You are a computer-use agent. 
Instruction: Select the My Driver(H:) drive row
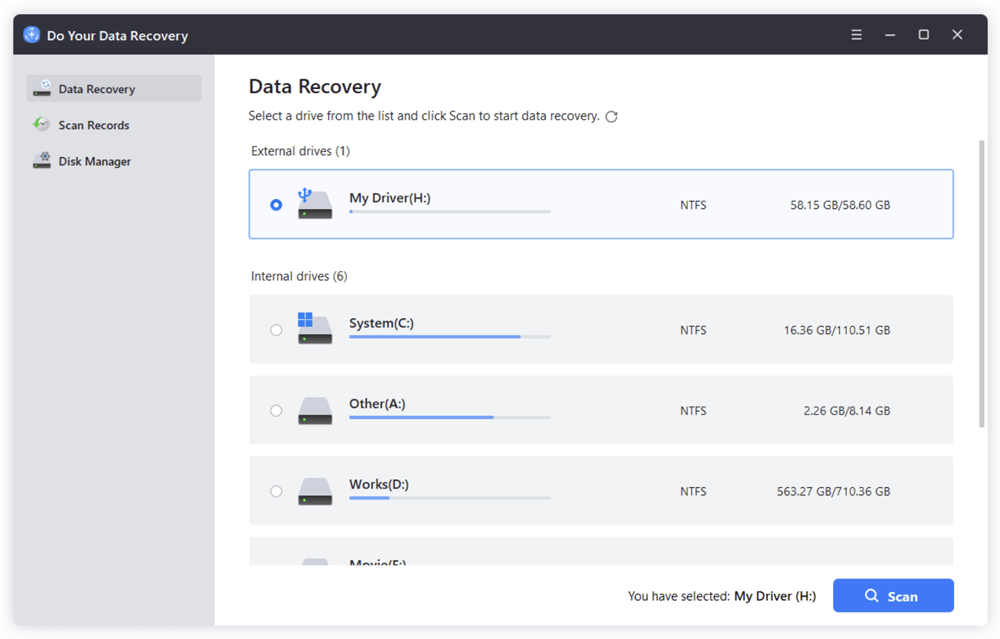tap(600, 204)
